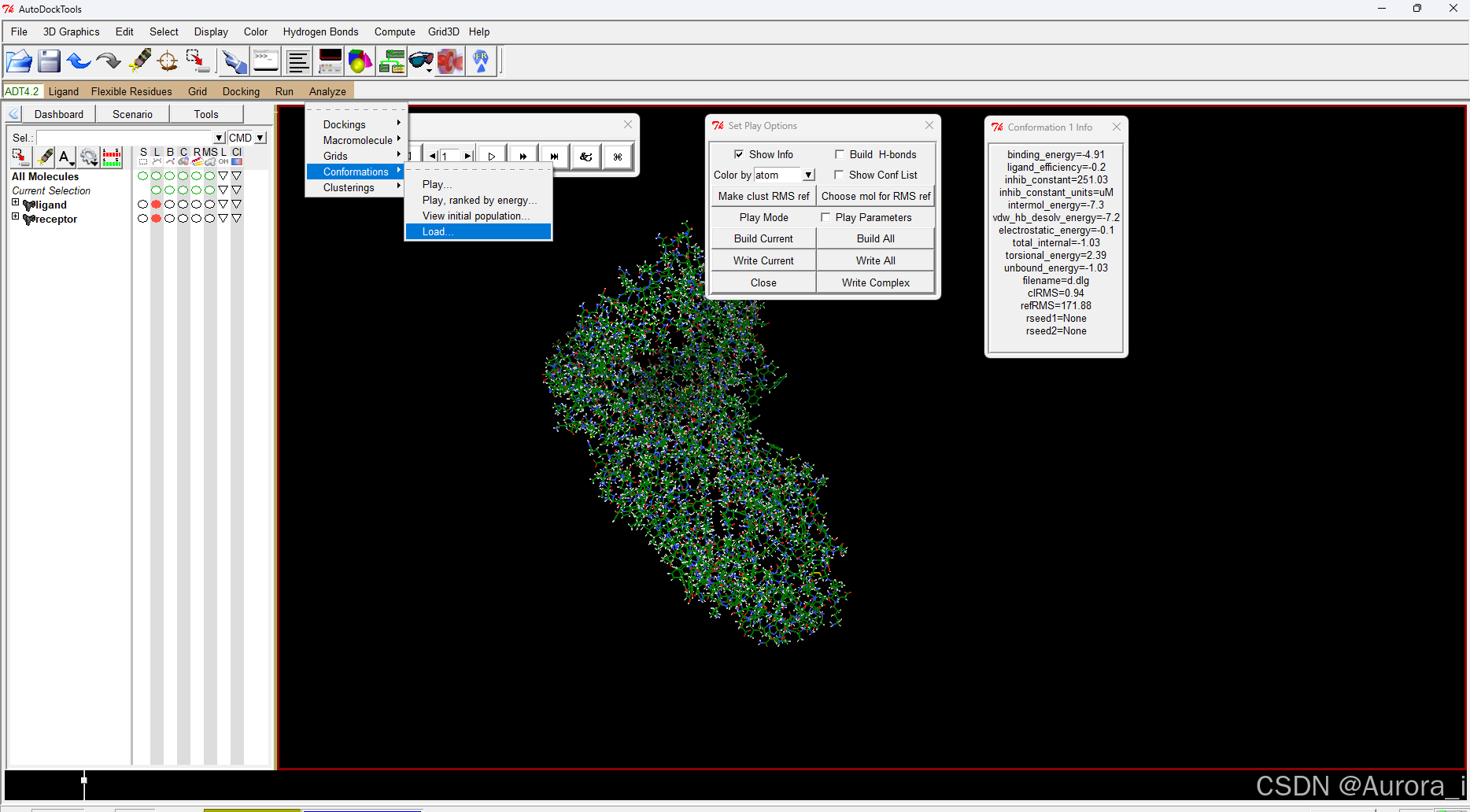
Task: Expand the receptor tree node
Action: pos(15,216)
